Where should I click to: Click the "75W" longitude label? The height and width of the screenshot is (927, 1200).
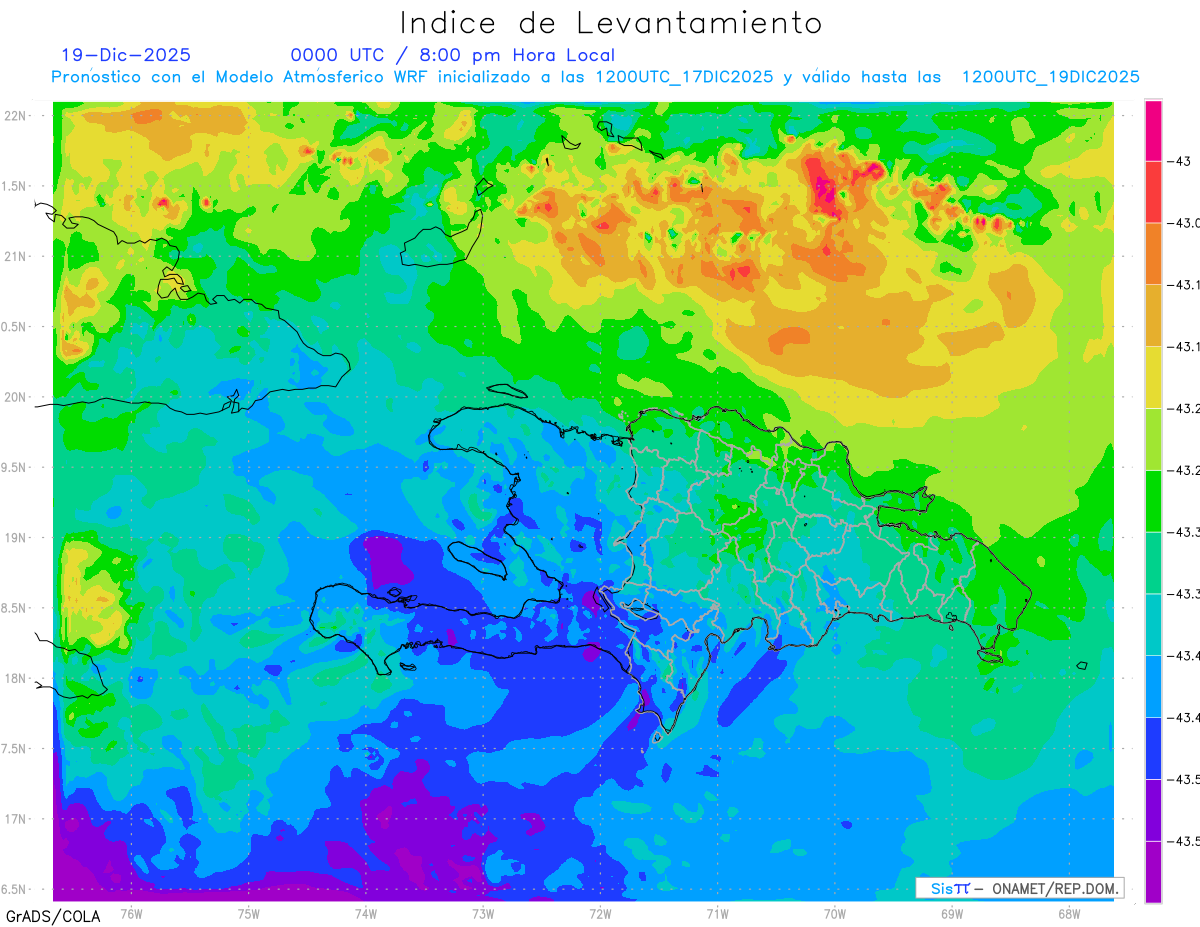[248, 913]
